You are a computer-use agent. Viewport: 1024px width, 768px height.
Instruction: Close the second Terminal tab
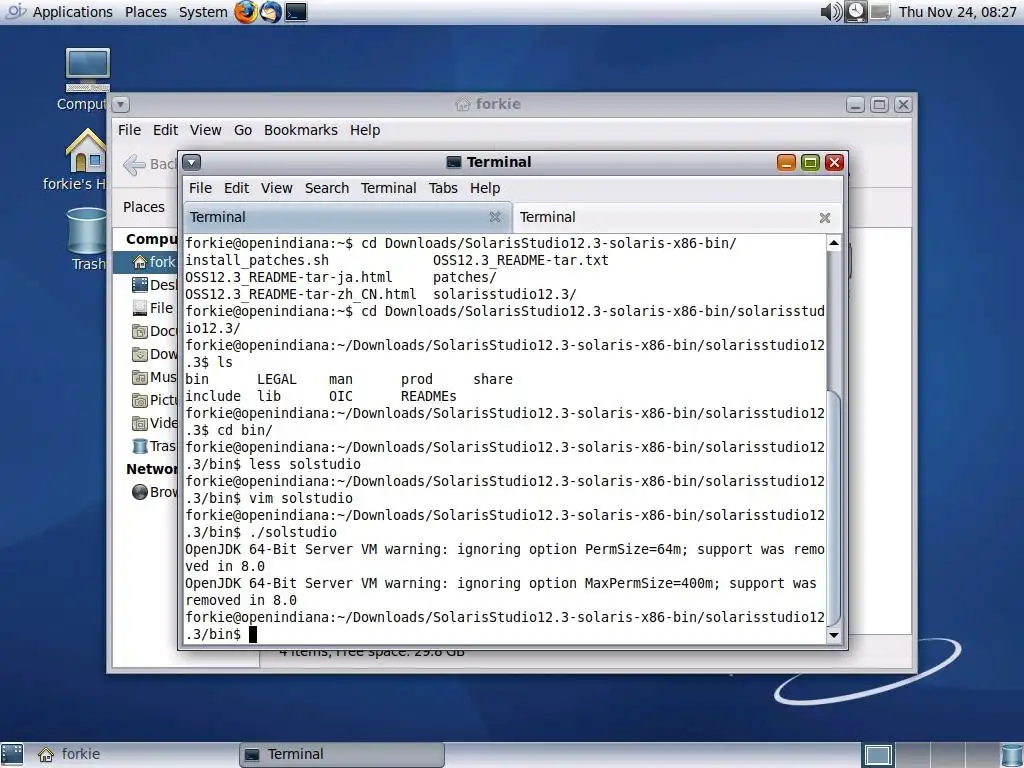825,217
